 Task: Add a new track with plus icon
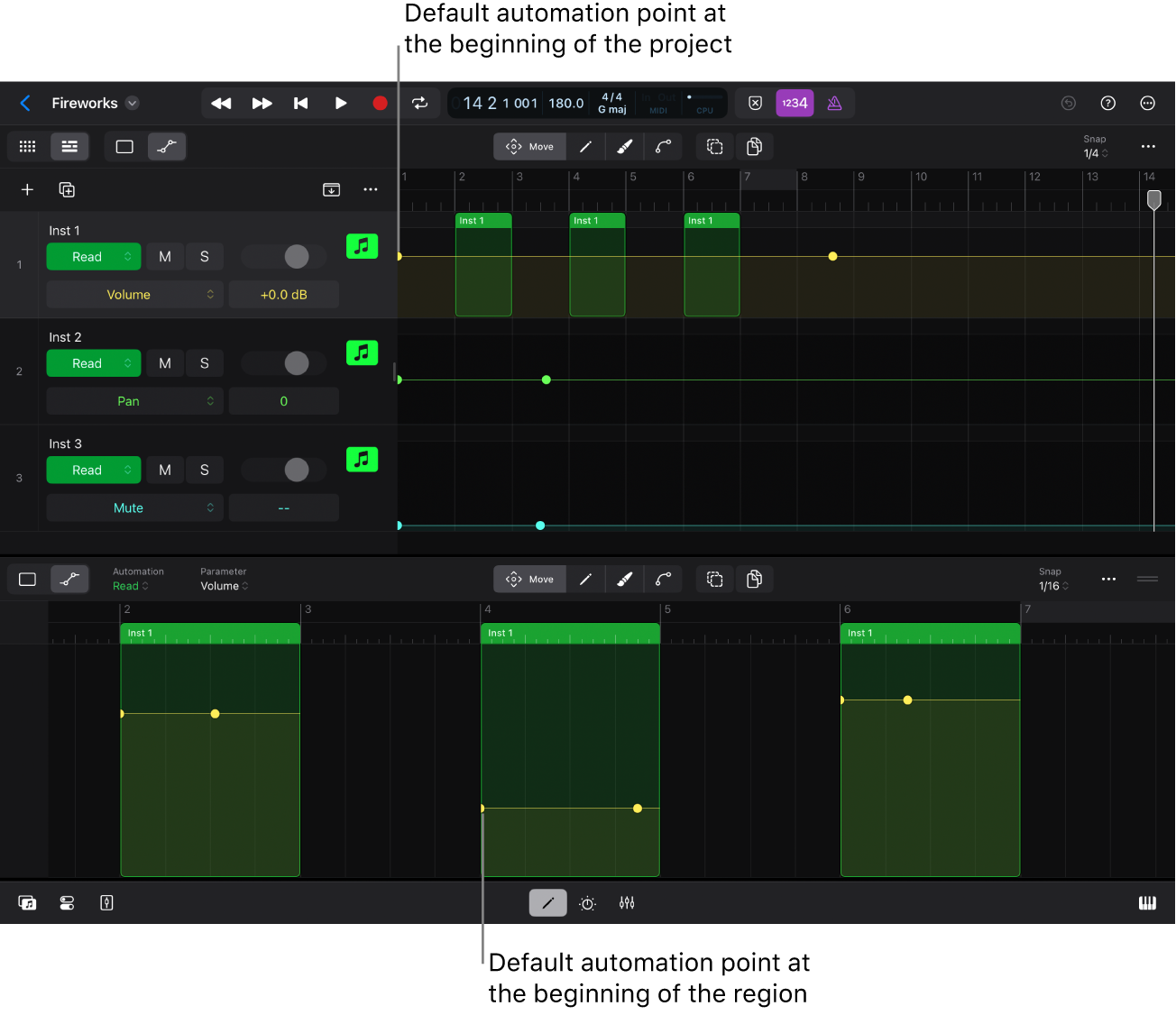27,189
